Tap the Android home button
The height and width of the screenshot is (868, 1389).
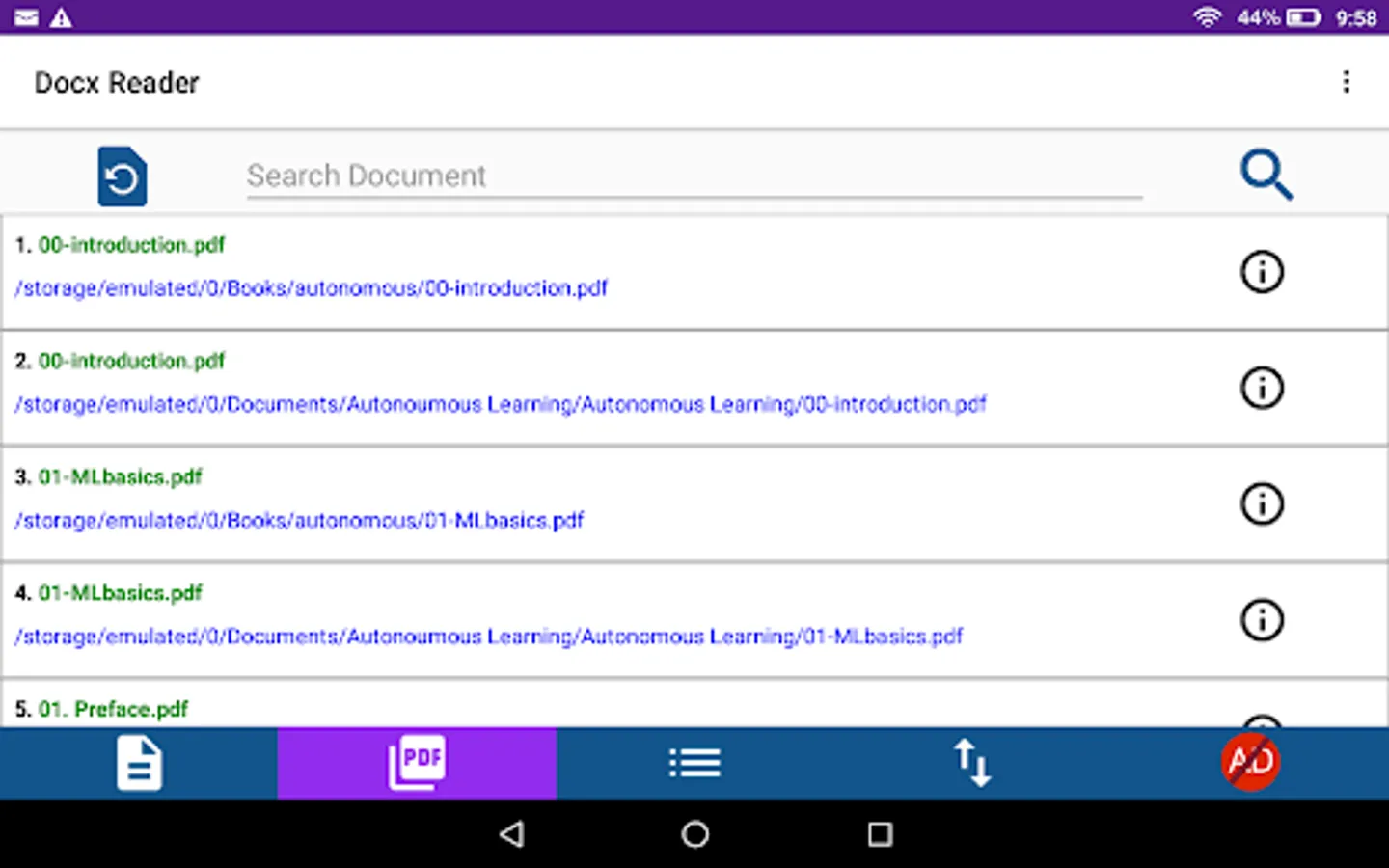point(694,834)
